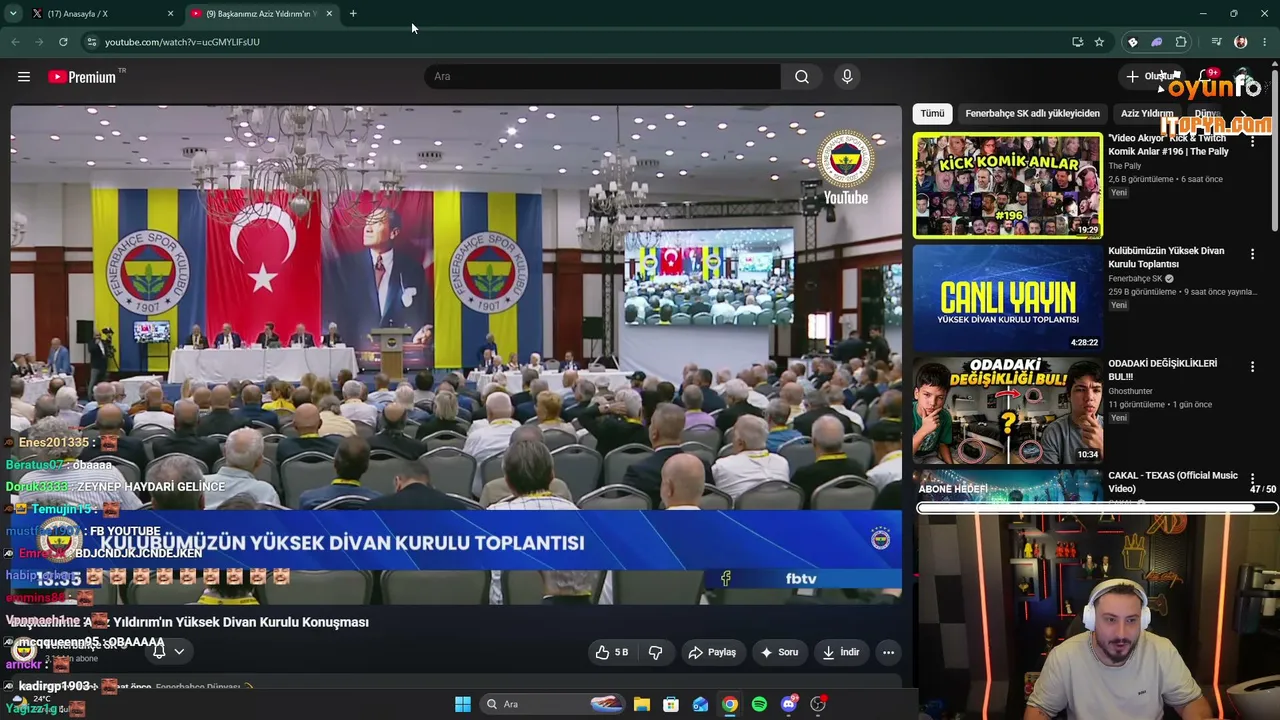Open the Outlook mail taskbar icon
The height and width of the screenshot is (720, 1280).
coord(700,704)
